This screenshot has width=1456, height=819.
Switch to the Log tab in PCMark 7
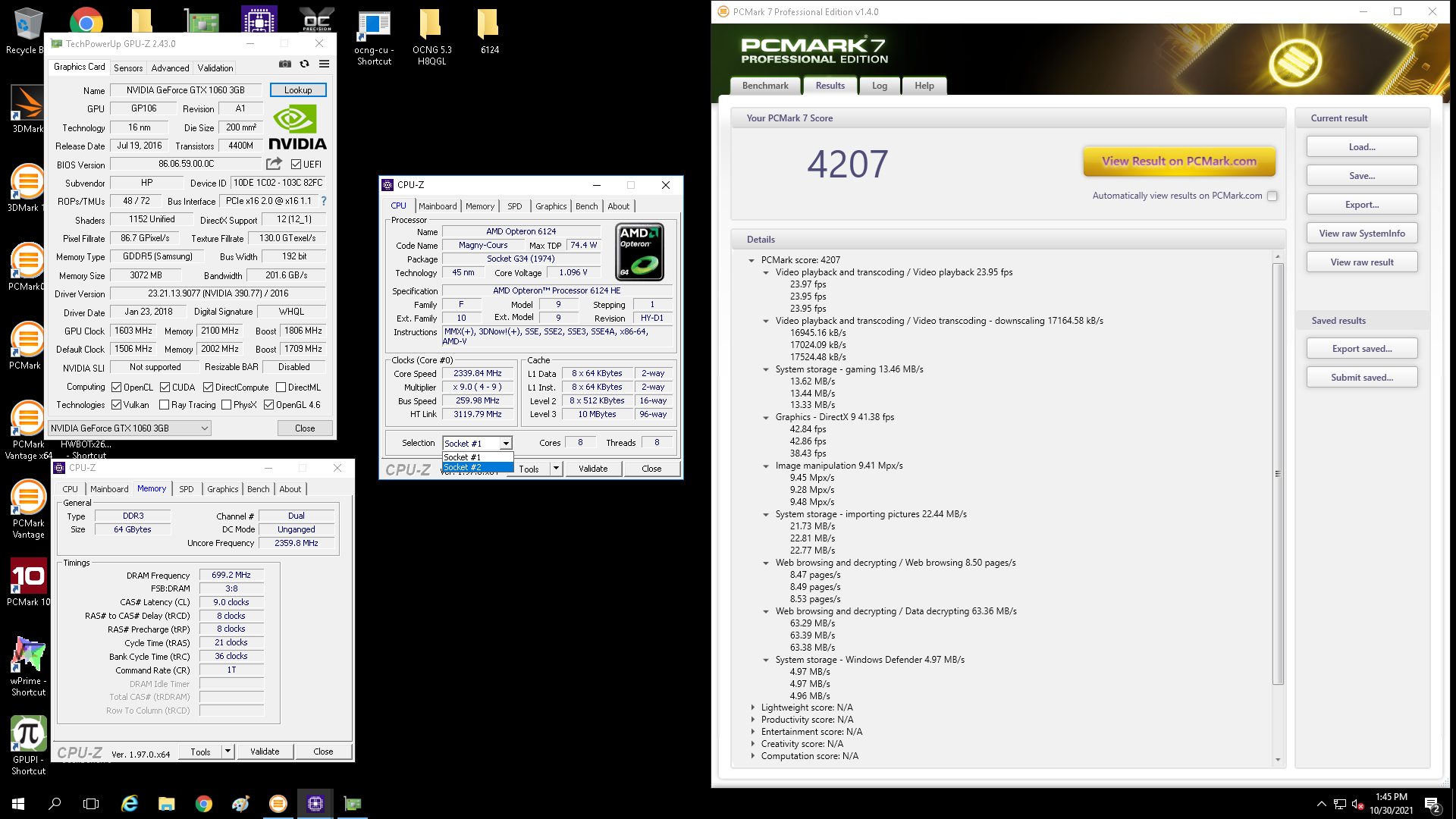(880, 86)
